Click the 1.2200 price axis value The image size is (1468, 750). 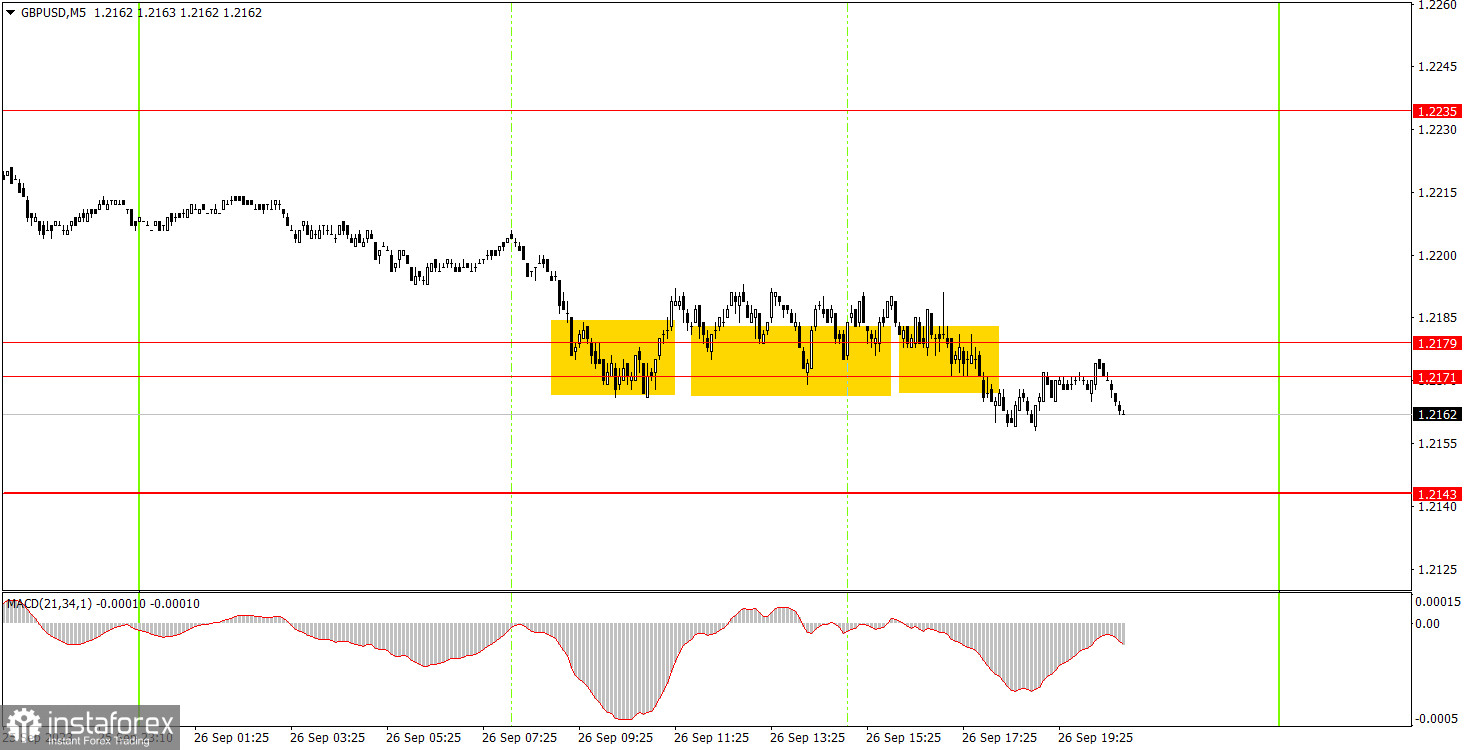[1437, 255]
